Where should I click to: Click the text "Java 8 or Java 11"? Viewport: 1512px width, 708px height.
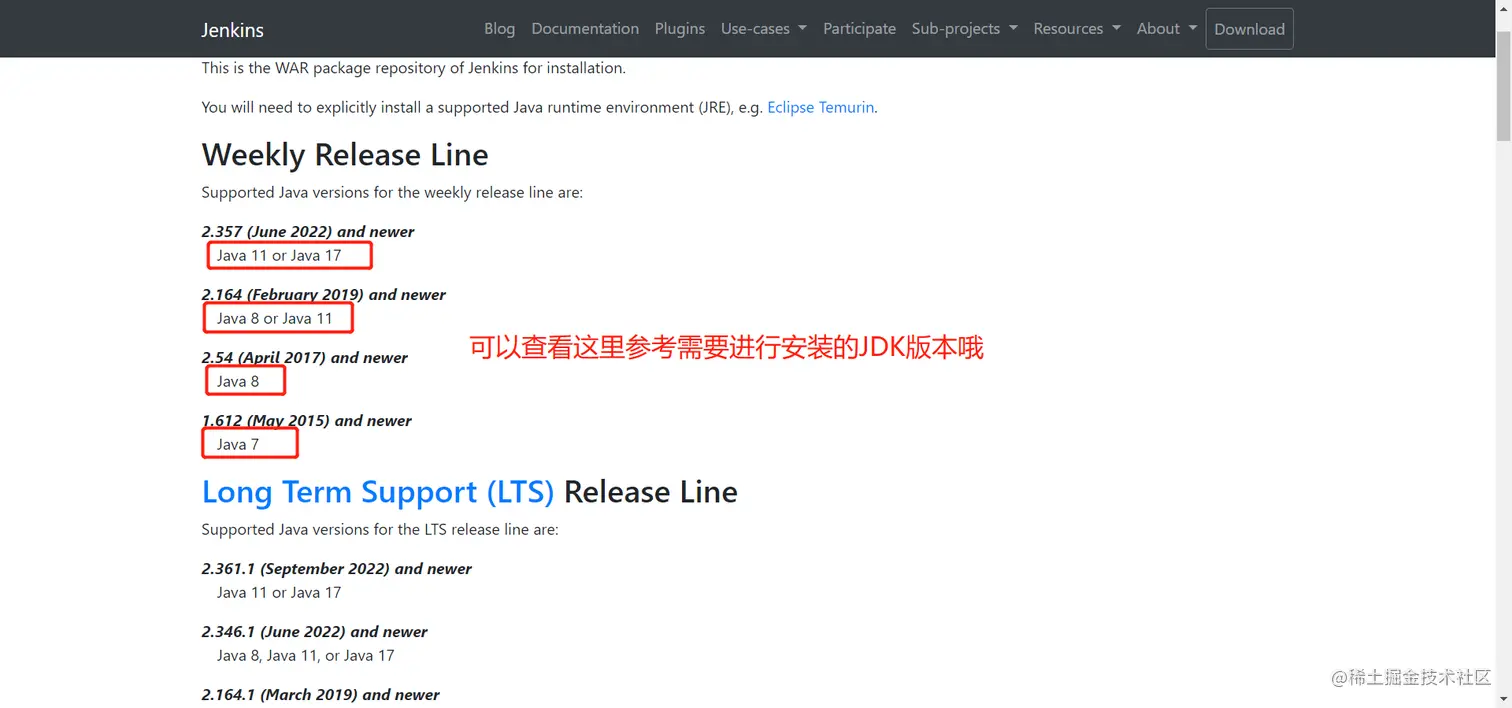click(275, 318)
